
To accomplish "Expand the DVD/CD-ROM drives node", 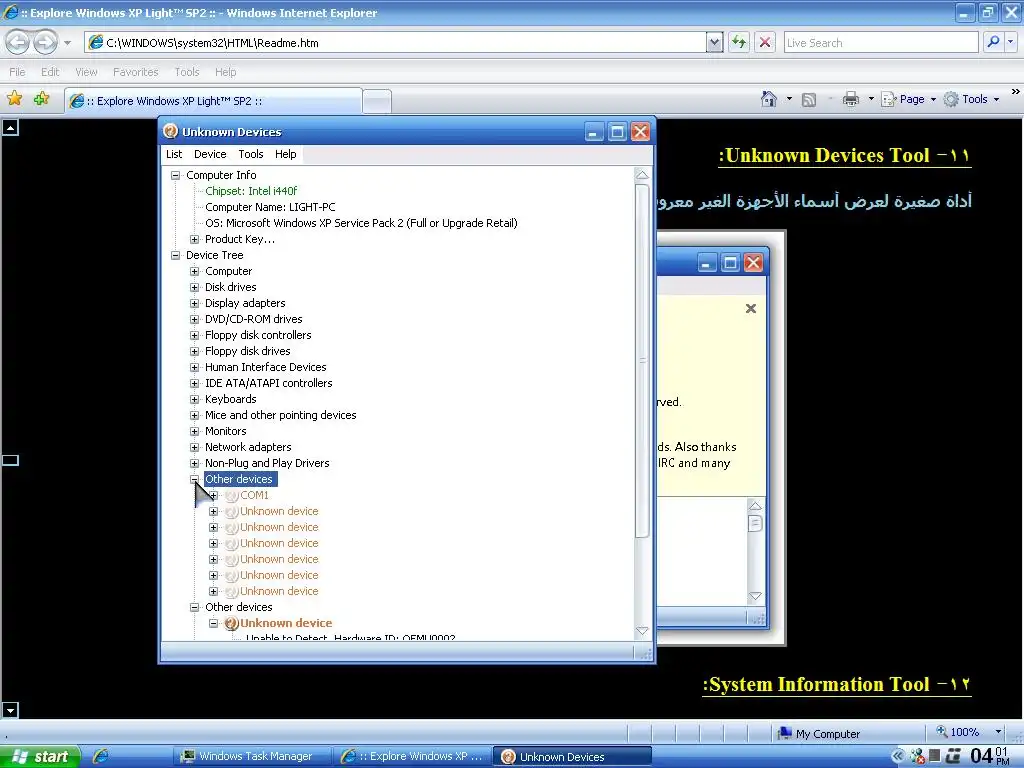I will (x=194, y=319).
